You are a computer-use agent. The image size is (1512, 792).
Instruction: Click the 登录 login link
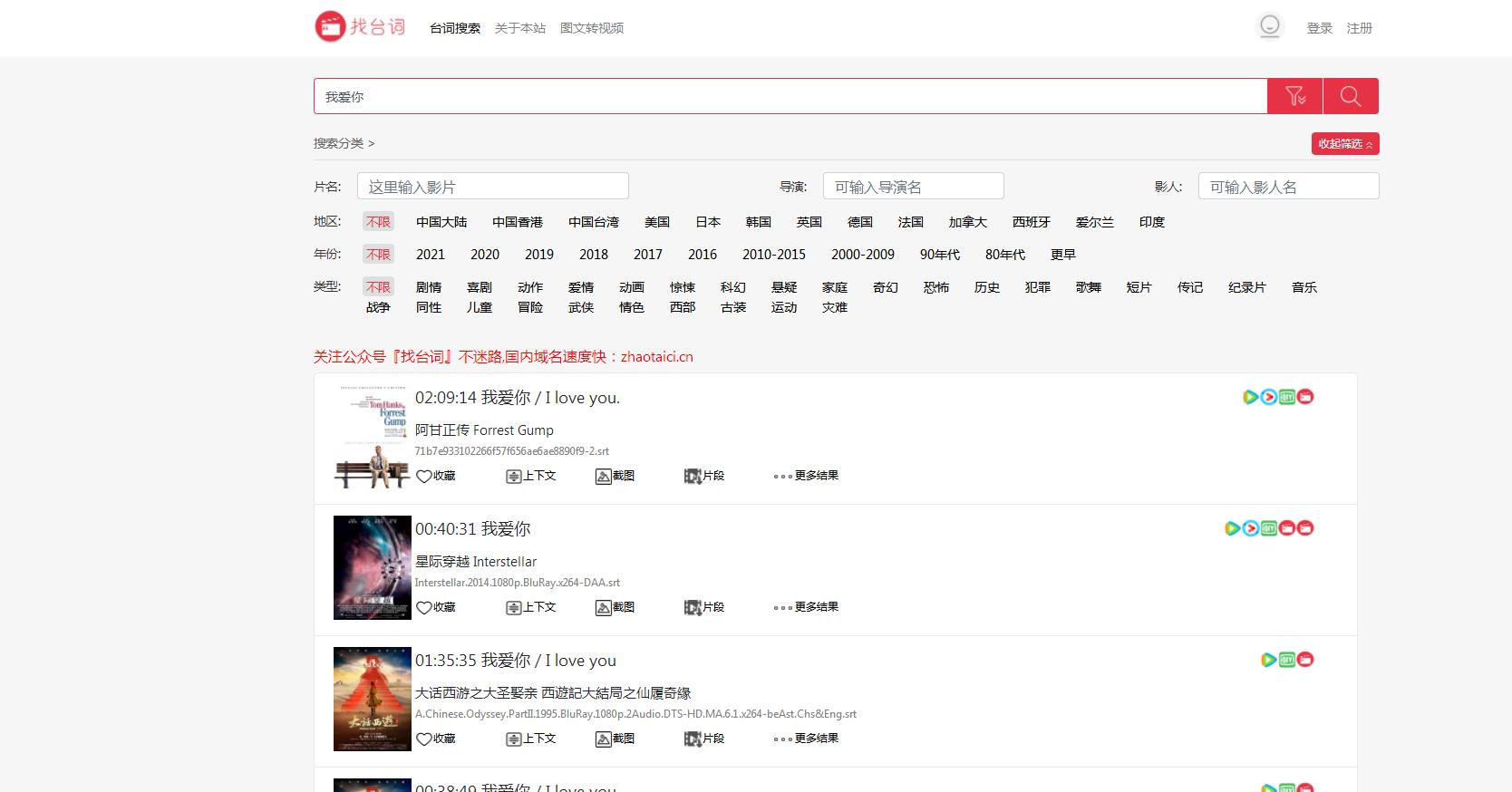[x=1319, y=28]
